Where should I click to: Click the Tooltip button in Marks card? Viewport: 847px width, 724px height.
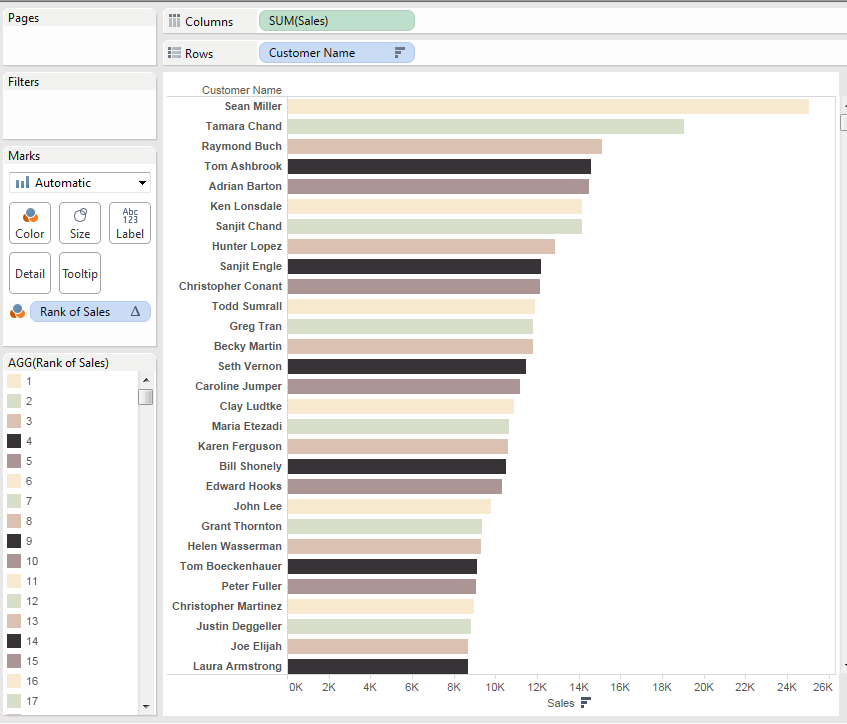point(80,273)
